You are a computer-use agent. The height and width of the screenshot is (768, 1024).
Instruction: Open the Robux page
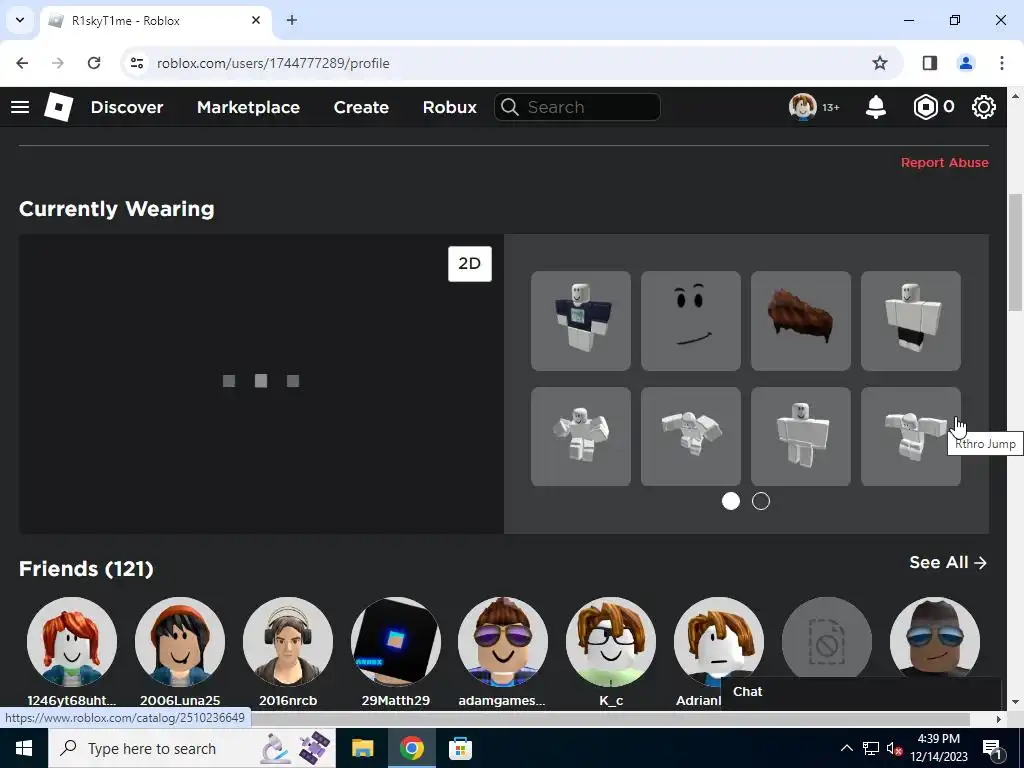449,107
